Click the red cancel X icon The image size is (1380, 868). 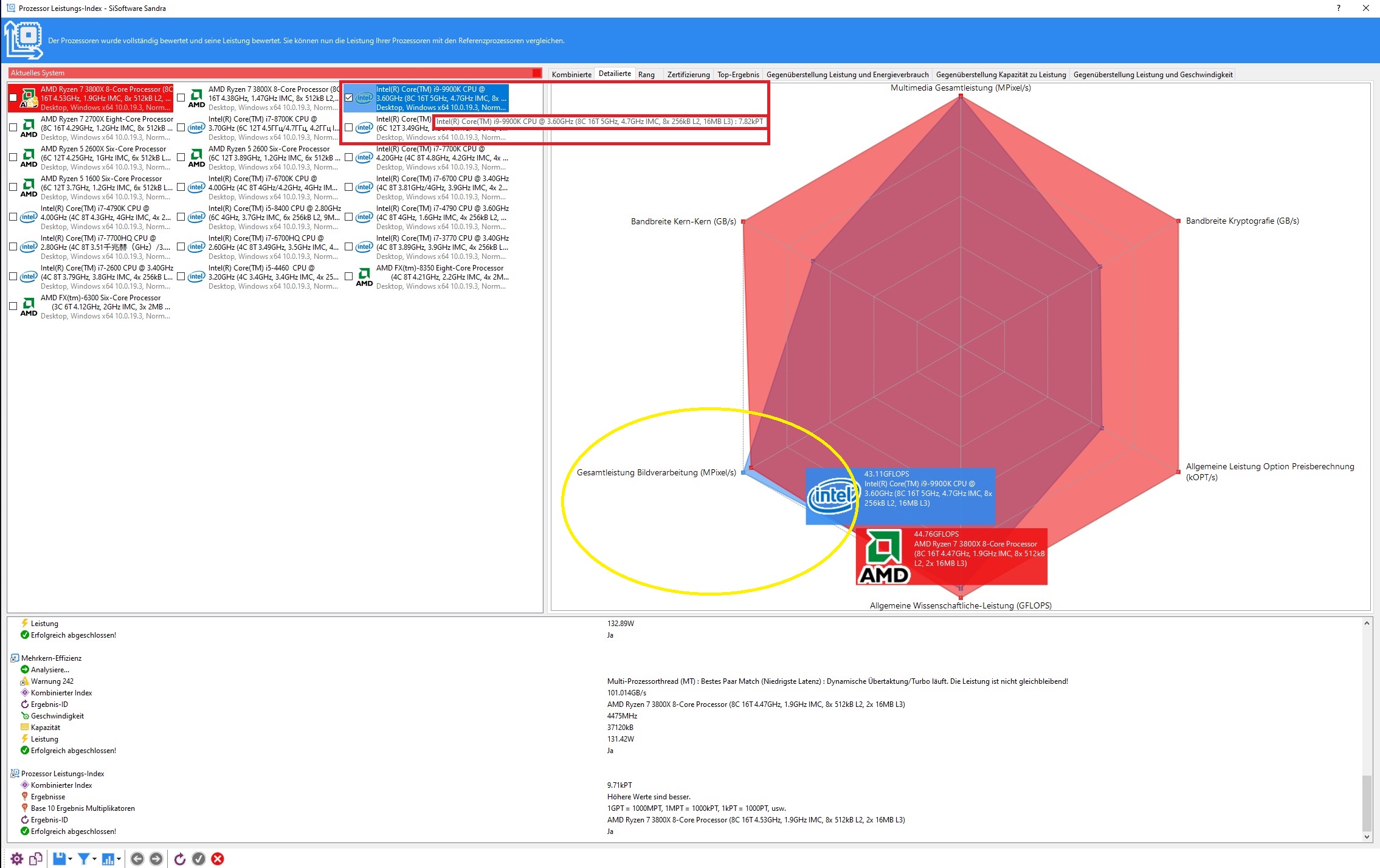click(x=218, y=858)
